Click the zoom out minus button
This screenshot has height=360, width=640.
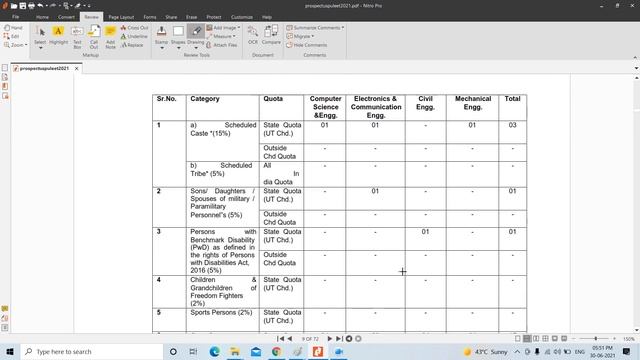(x=573, y=339)
